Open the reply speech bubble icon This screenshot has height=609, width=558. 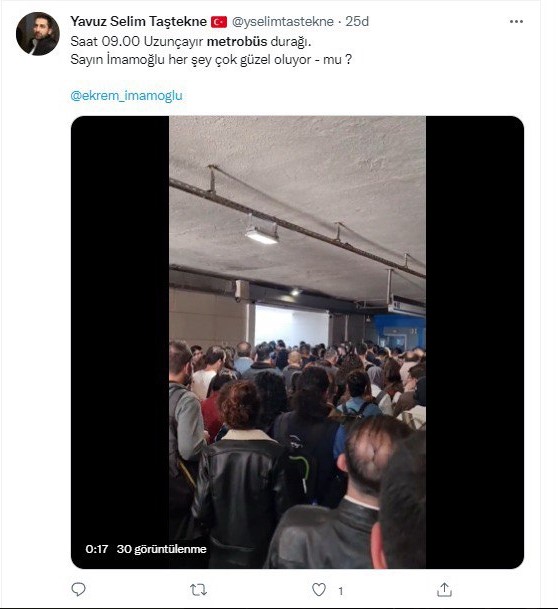coord(78,589)
